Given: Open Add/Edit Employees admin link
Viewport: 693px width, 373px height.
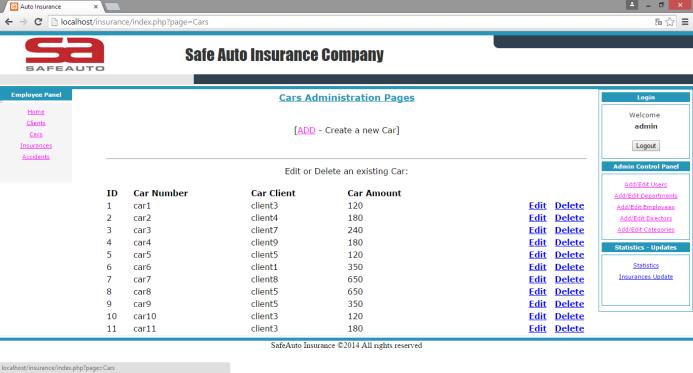Looking at the screenshot, I should pyautogui.click(x=646, y=207).
